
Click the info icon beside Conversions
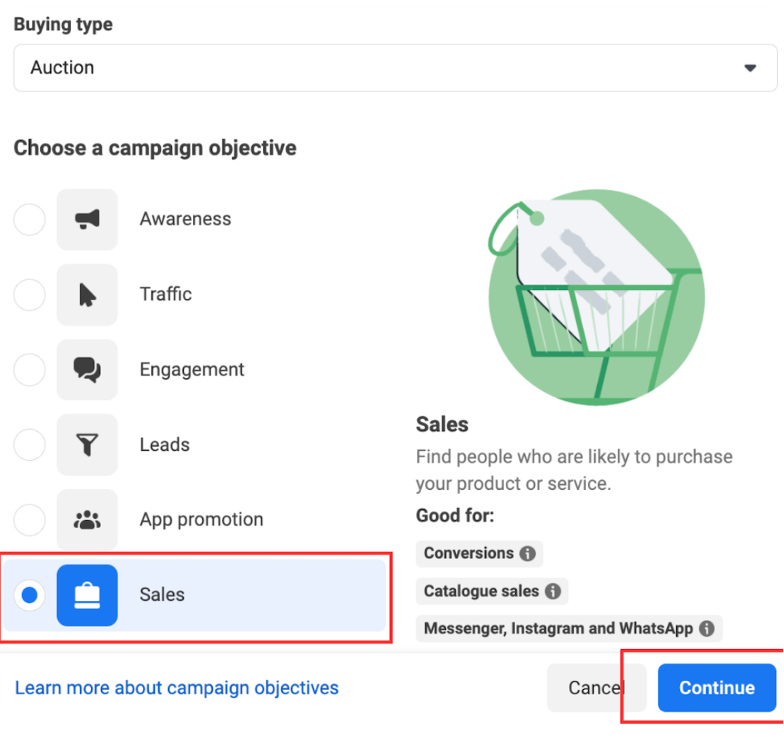click(x=527, y=553)
